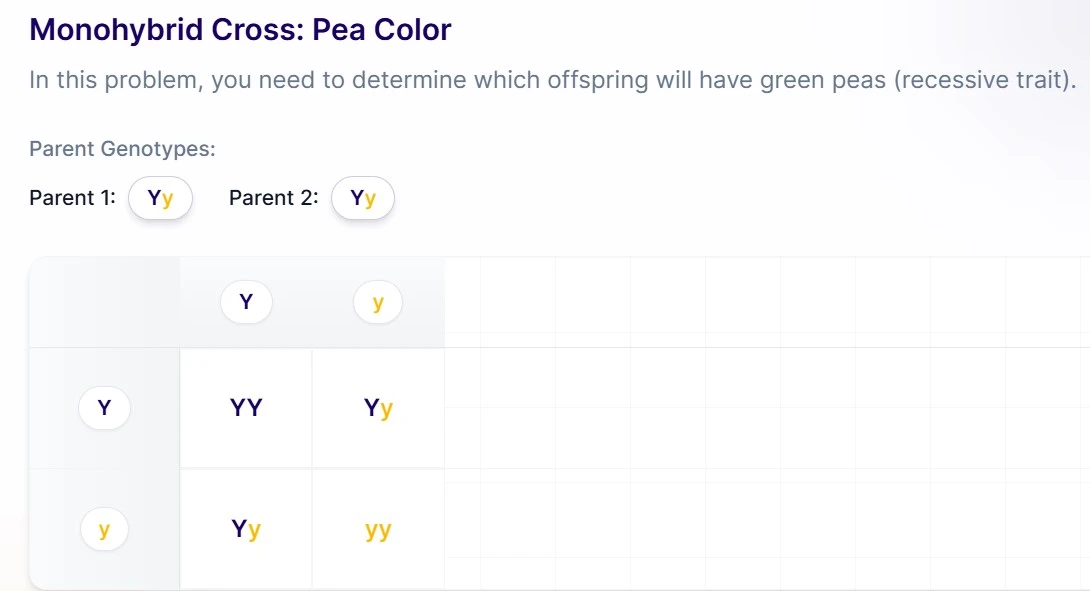Image resolution: width=1090 pixels, height=591 pixels.
Task: Click the lowercase y column header chip
Action: point(378,302)
